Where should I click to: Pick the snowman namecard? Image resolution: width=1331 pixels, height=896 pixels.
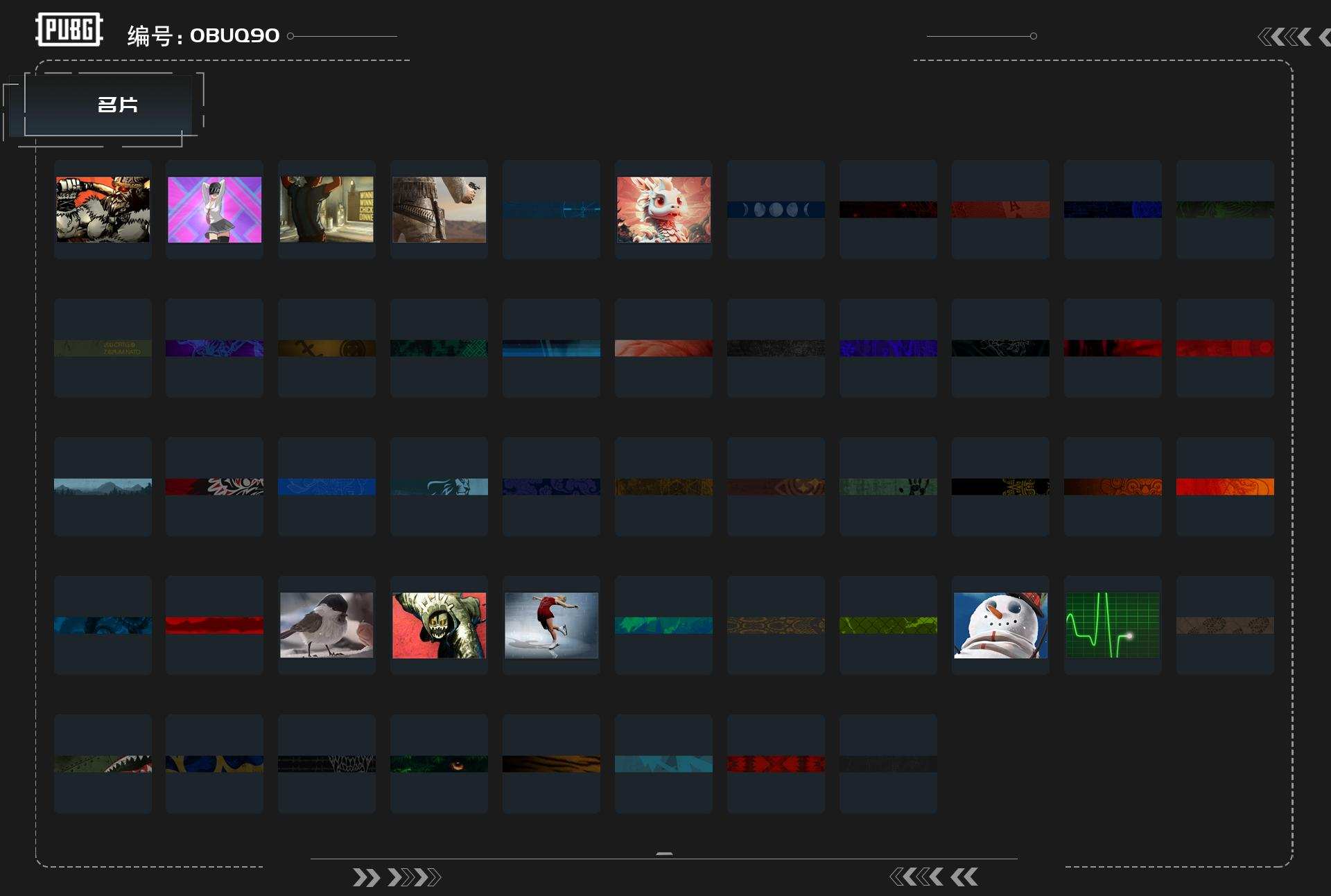[x=1000, y=625]
